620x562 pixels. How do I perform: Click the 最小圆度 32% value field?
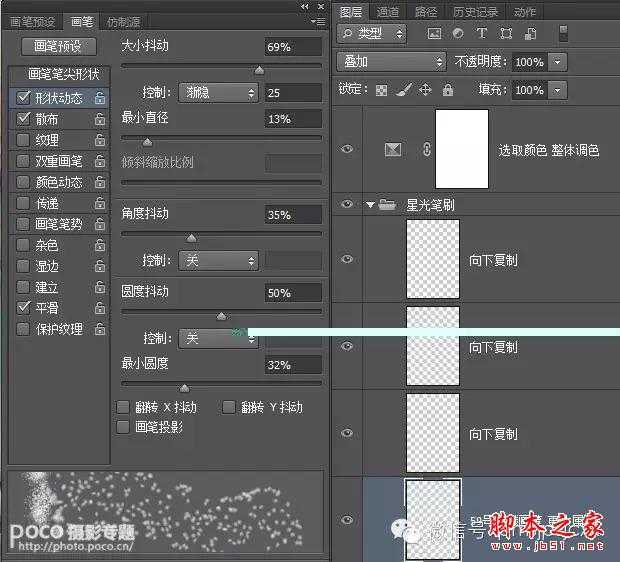(x=293, y=365)
